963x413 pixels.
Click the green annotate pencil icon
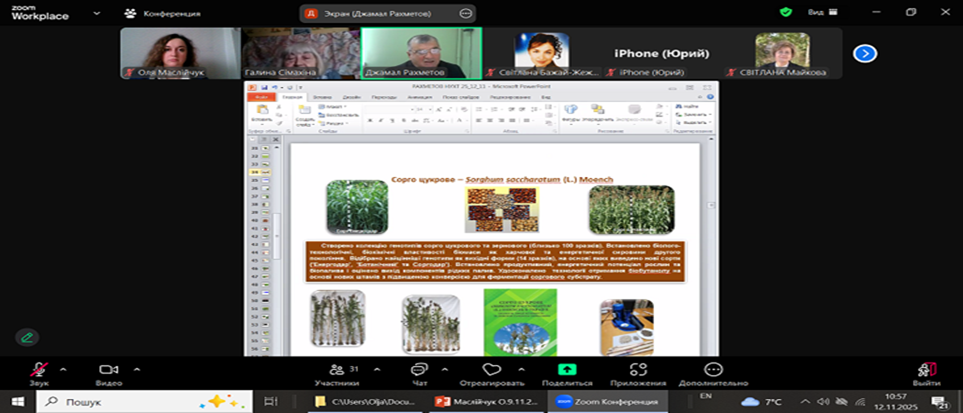click(x=27, y=337)
